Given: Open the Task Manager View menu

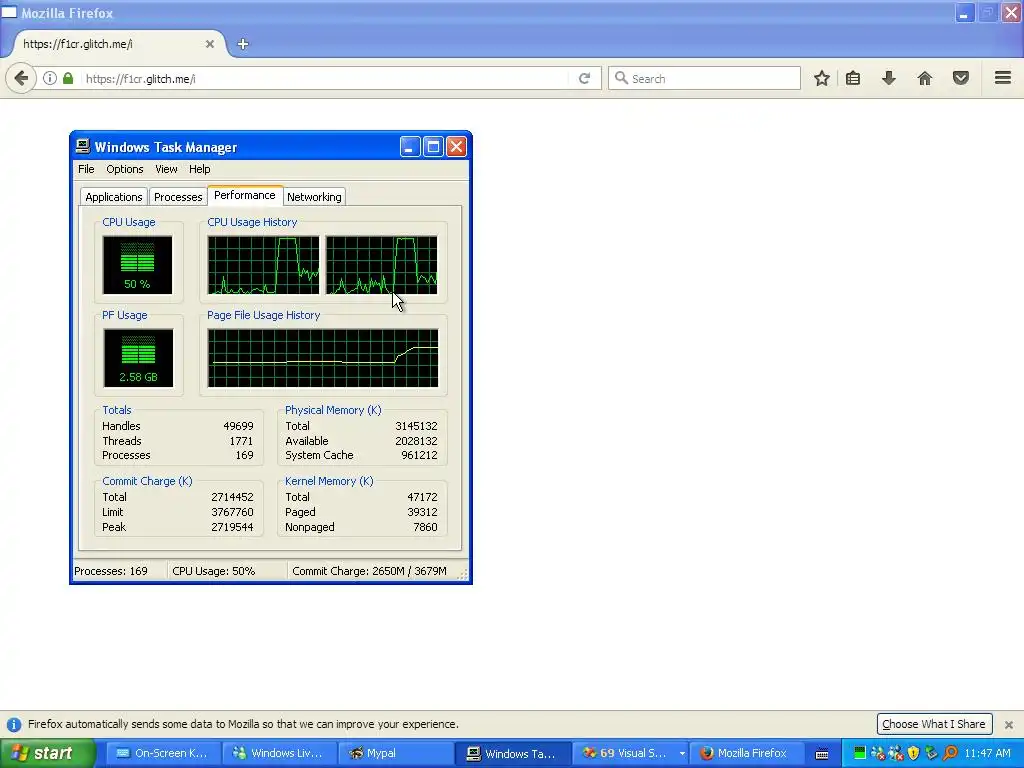Looking at the screenshot, I should click(x=166, y=169).
